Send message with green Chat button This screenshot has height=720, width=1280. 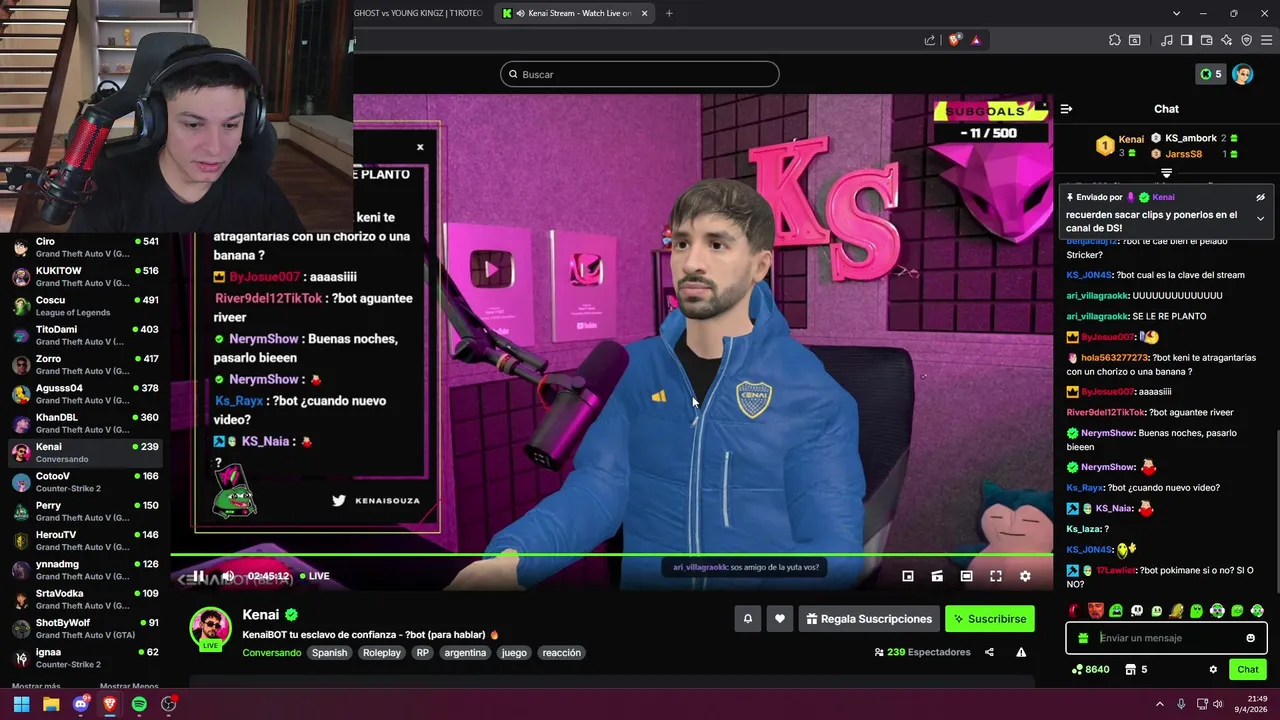(1248, 670)
